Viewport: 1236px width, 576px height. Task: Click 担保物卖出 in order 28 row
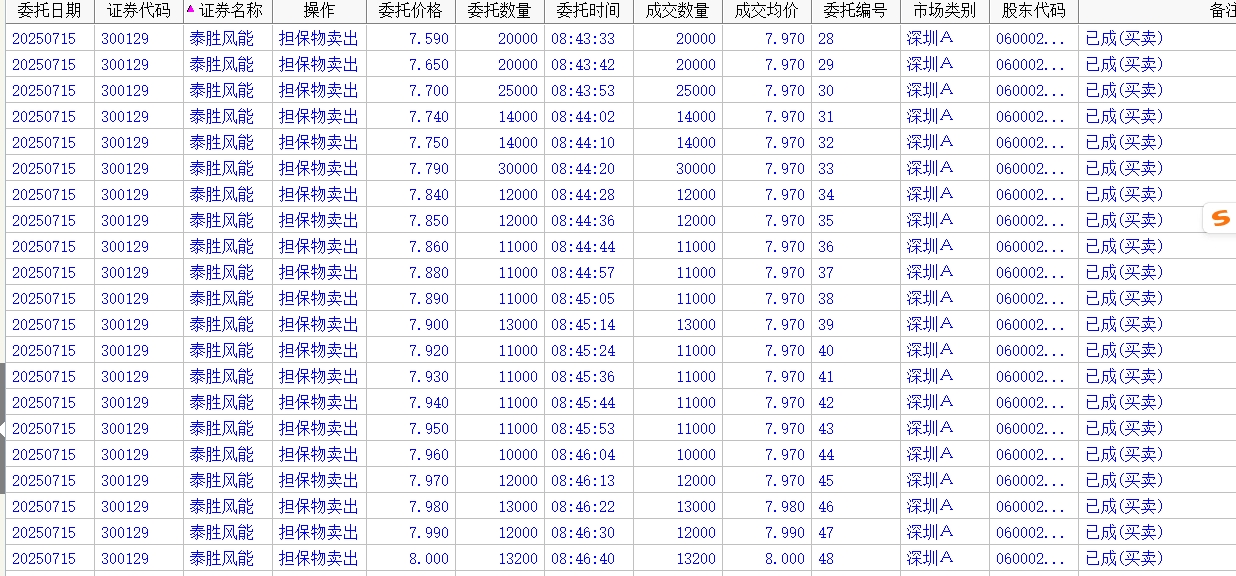pos(318,39)
